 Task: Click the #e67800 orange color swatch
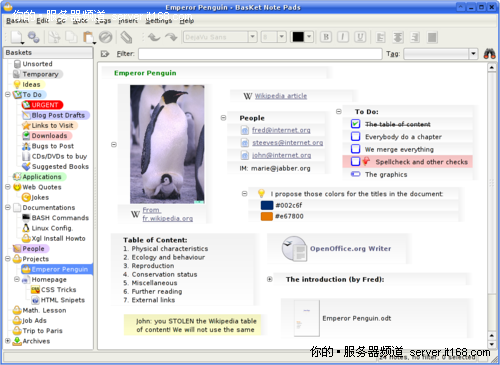pos(267,216)
